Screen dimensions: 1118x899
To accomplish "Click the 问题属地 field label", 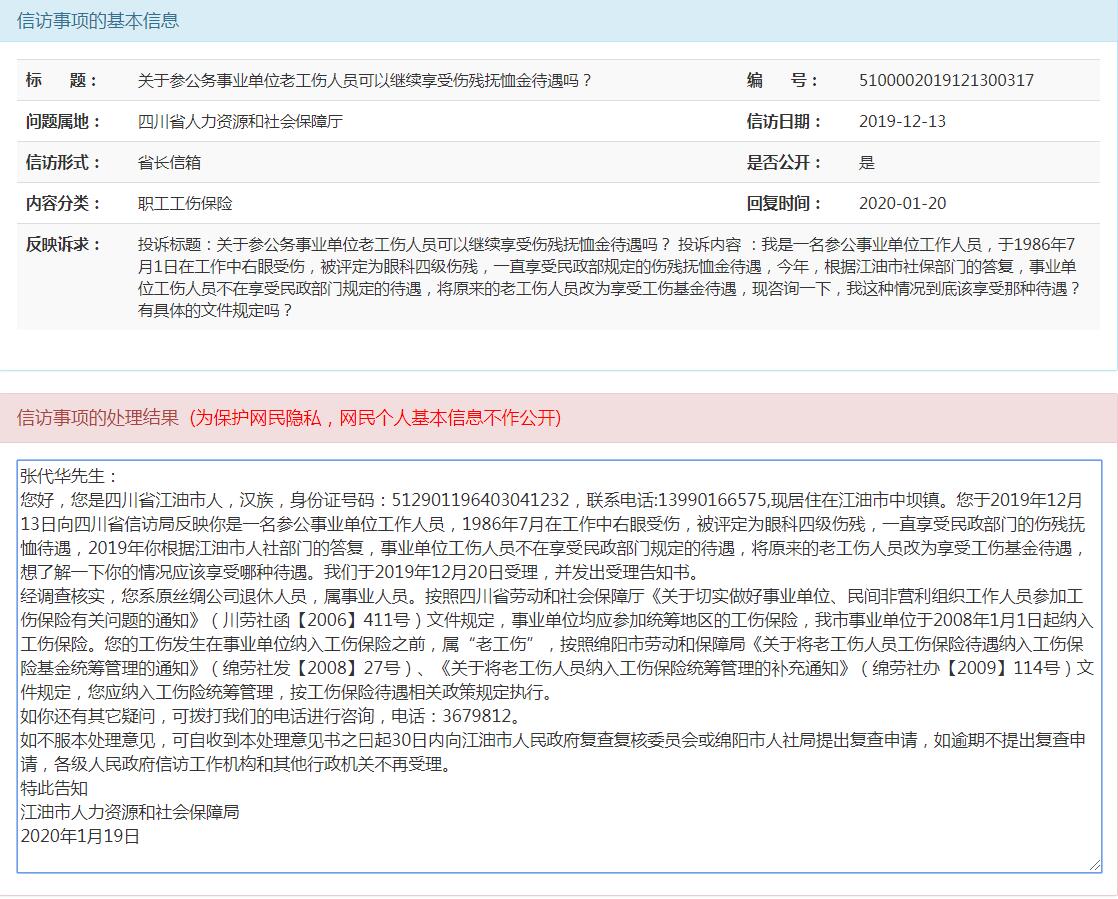I will pyautogui.click(x=63, y=122).
